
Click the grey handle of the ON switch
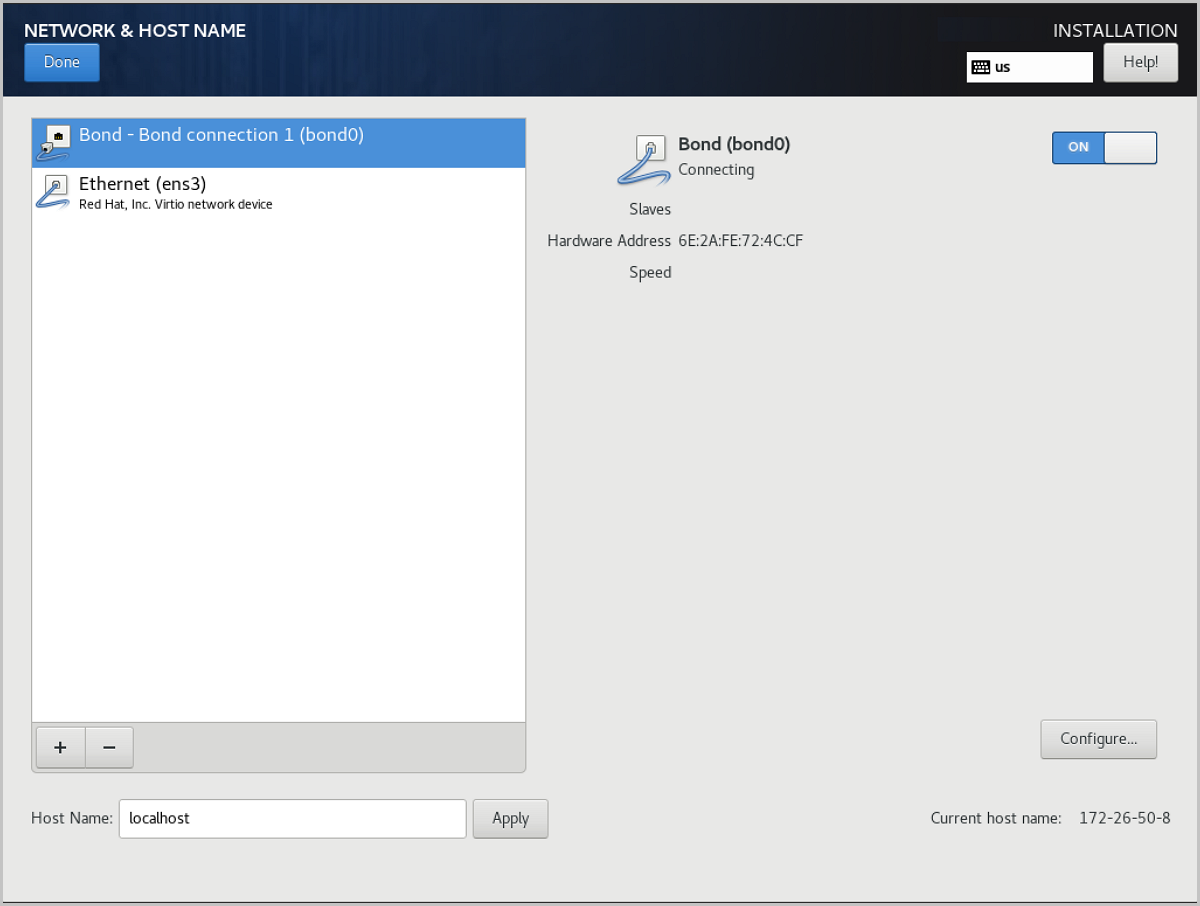1130,147
